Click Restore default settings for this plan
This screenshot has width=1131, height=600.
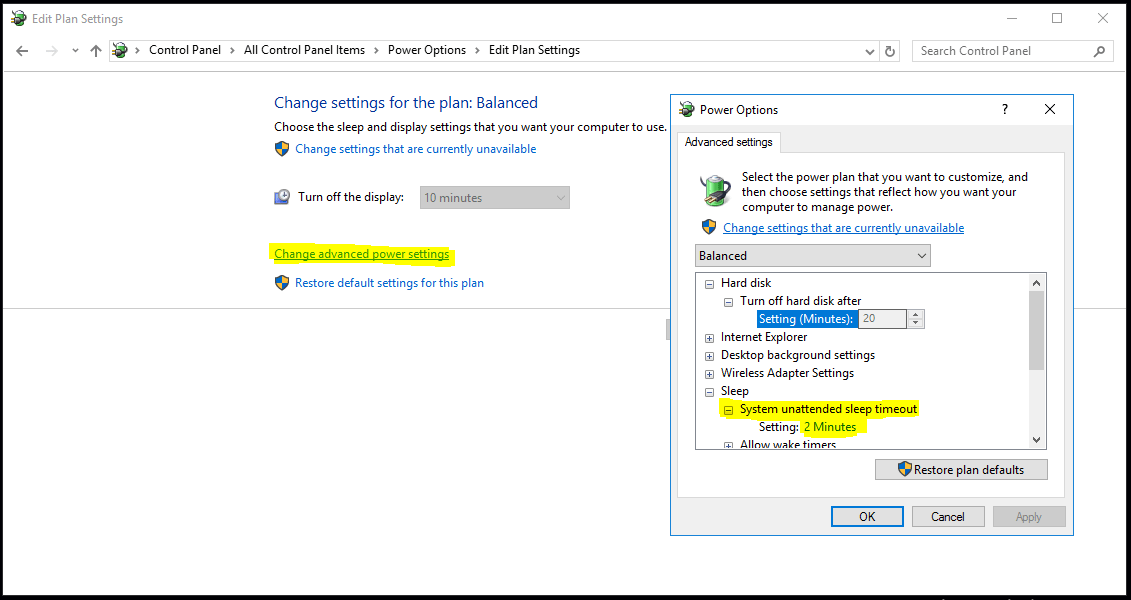point(389,282)
